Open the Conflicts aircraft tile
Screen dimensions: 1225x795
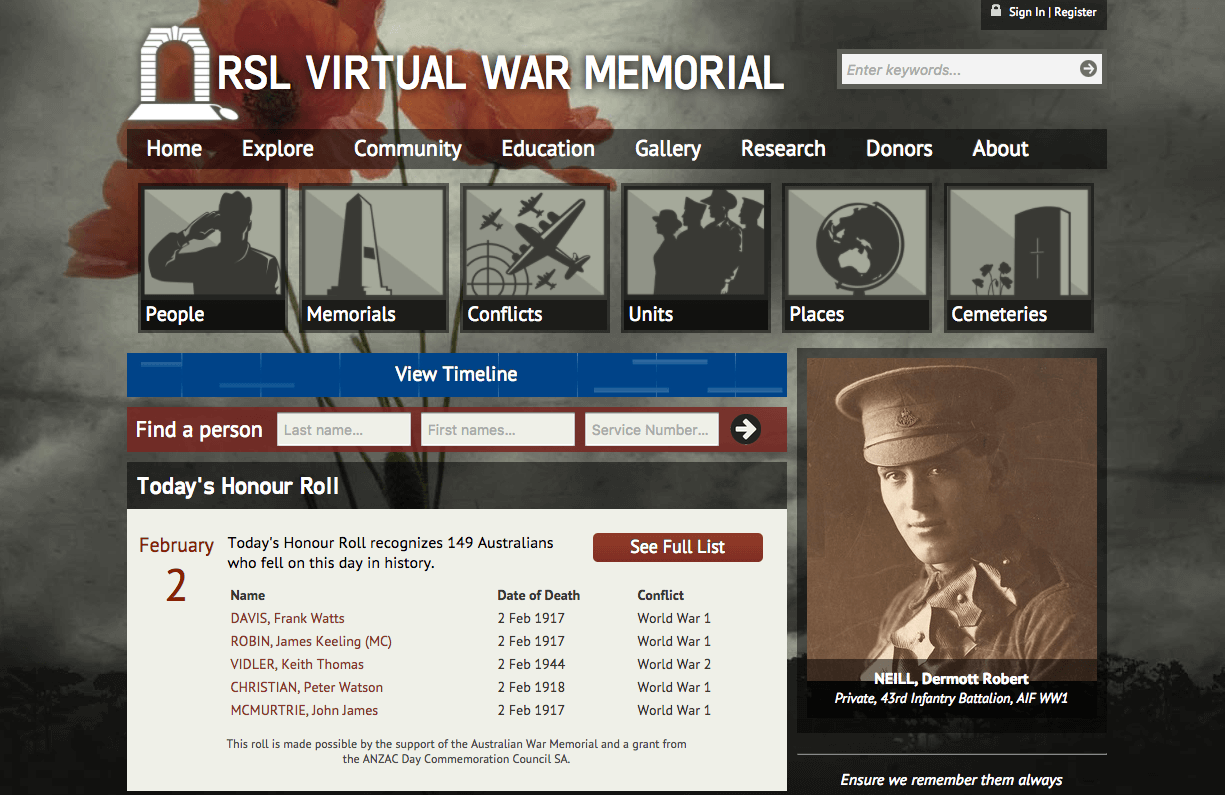[535, 258]
